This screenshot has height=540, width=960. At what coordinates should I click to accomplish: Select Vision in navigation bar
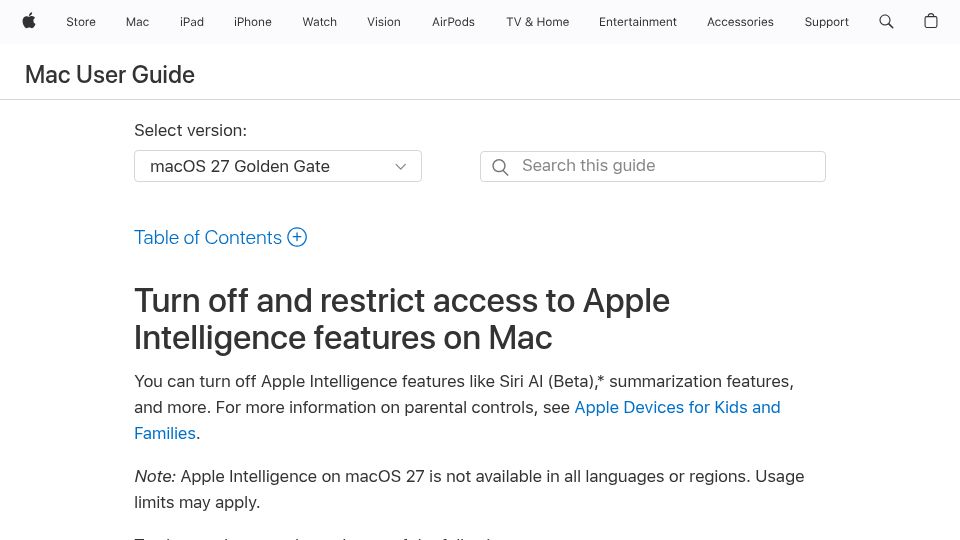[x=384, y=22]
